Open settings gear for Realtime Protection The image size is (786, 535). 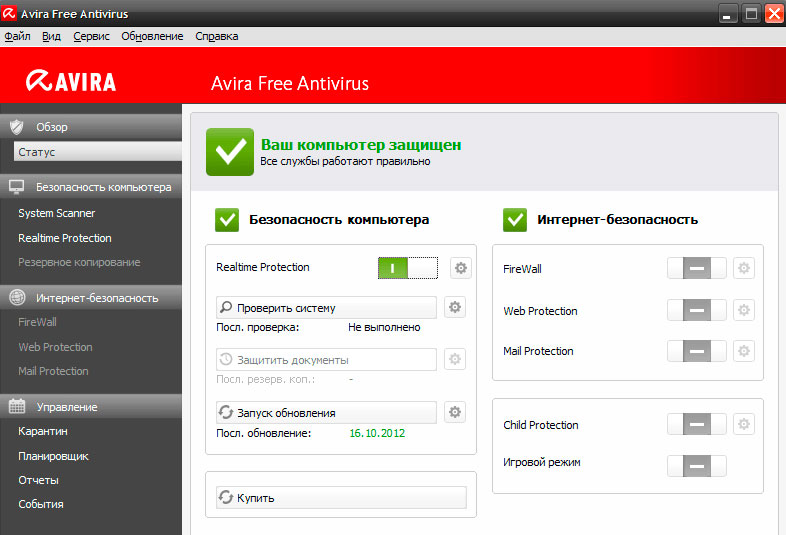coord(460,268)
